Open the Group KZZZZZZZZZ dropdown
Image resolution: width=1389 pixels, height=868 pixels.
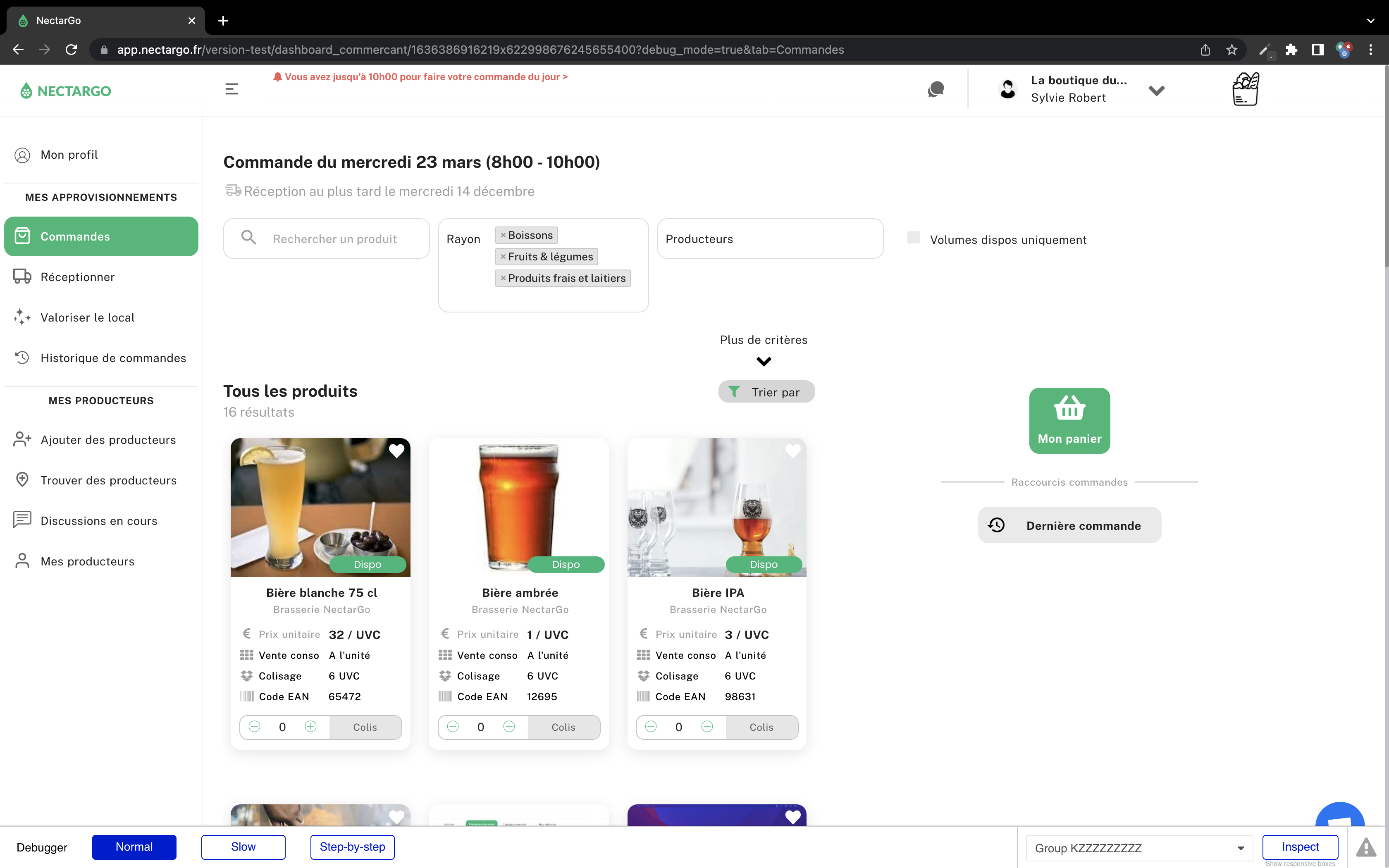coord(1139,848)
